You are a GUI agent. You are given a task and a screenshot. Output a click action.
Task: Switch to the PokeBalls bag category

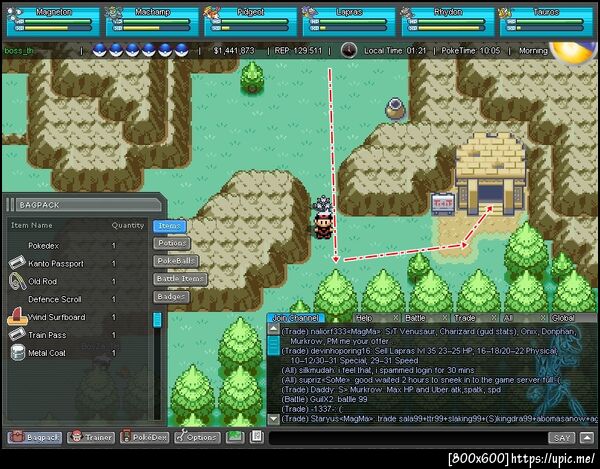pyautogui.click(x=176, y=261)
